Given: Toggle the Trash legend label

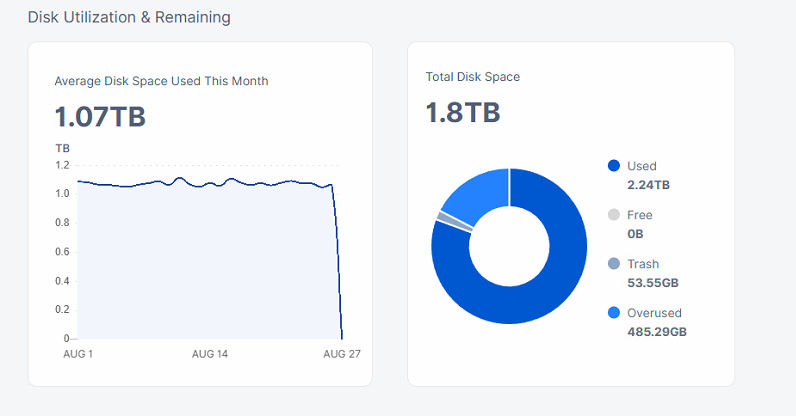Looking at the screenshot, I should point(642,264).
